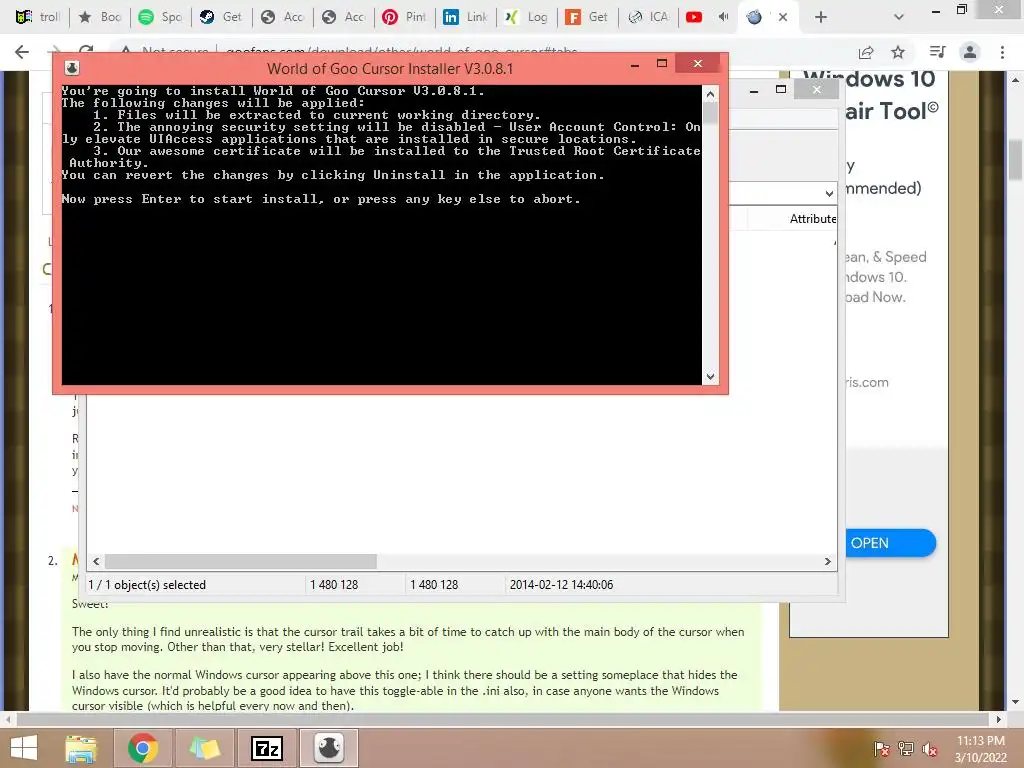Click the web page horizontal scrollbar track
Screen dimensions: 1024x768
point(503,719)
